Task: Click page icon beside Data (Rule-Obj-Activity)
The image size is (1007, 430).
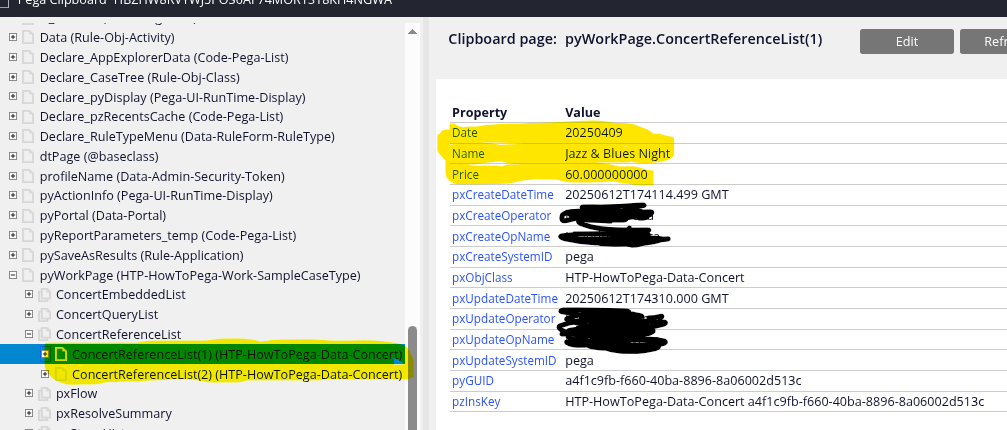Action: tap(28, 38)
